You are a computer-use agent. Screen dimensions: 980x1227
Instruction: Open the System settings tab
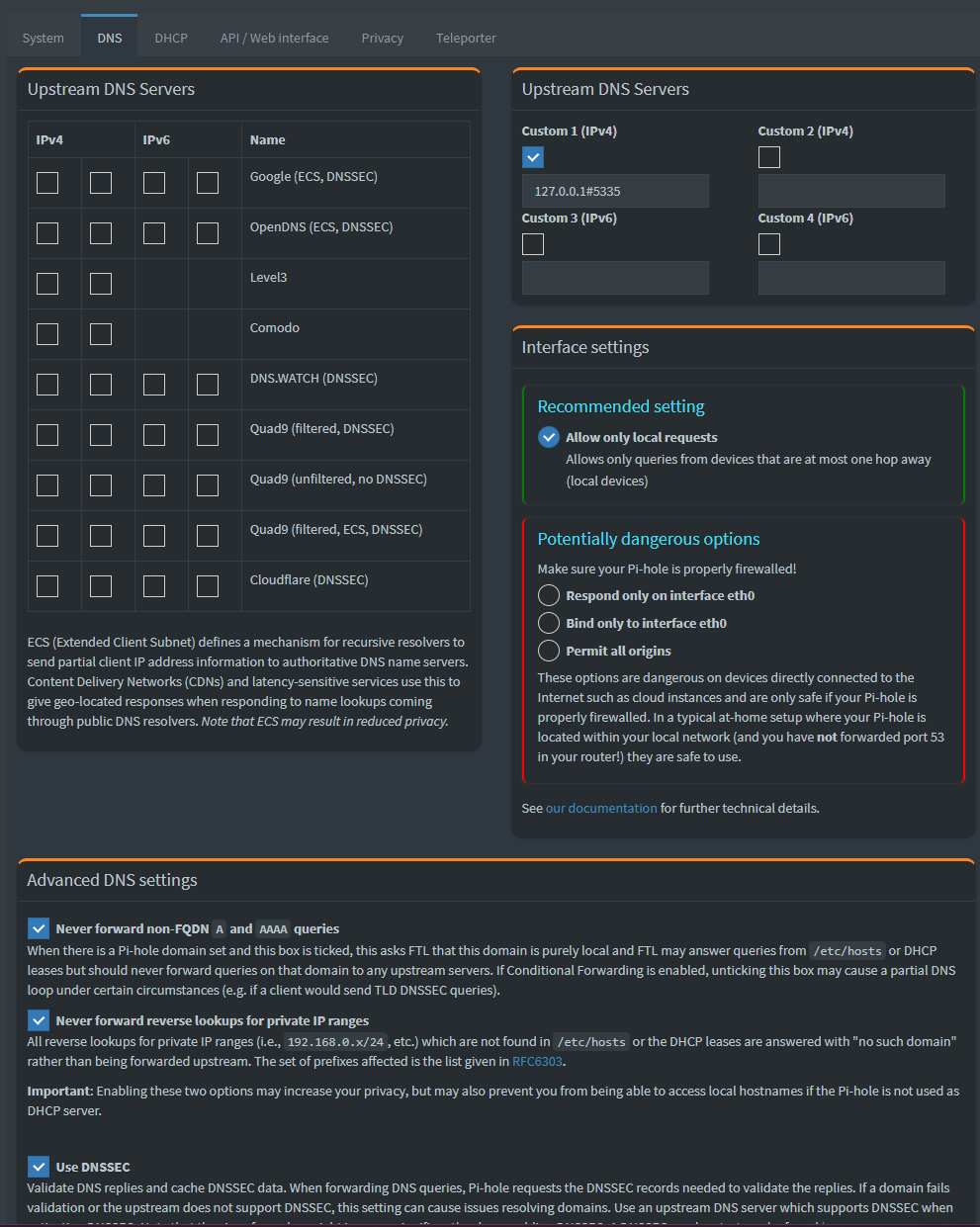tap(44, 38)
